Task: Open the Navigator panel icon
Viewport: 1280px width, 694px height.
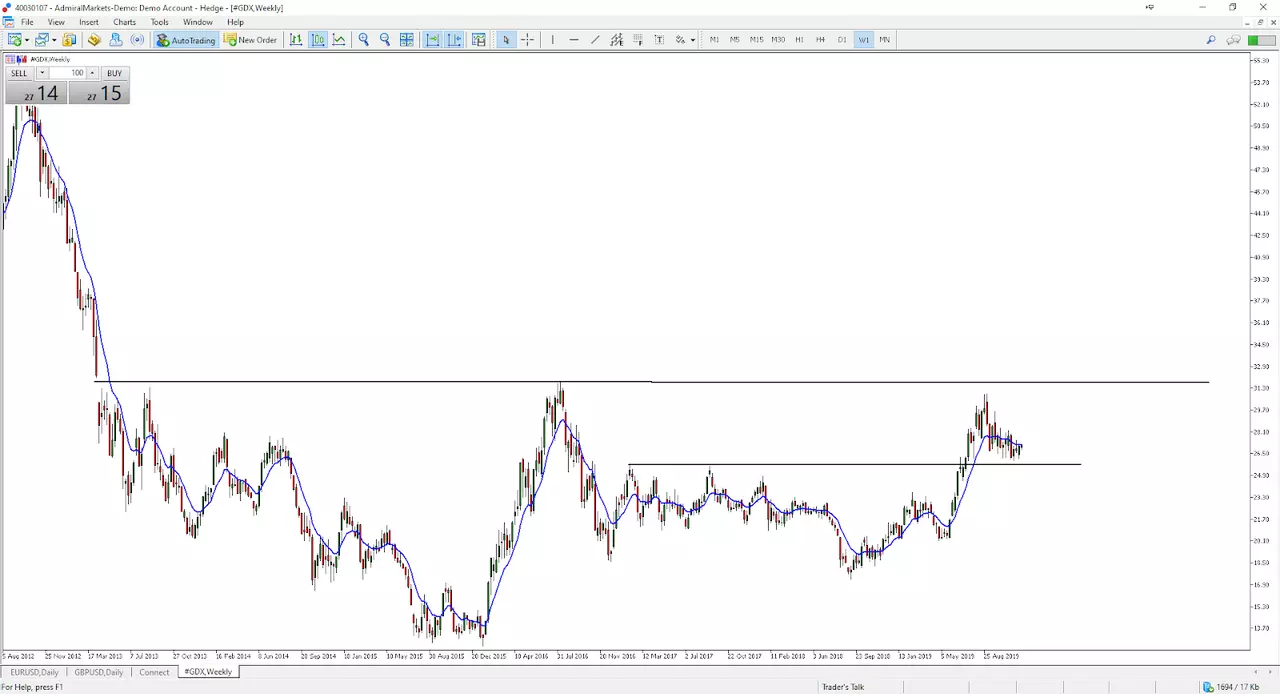Action: coord(116,40)
